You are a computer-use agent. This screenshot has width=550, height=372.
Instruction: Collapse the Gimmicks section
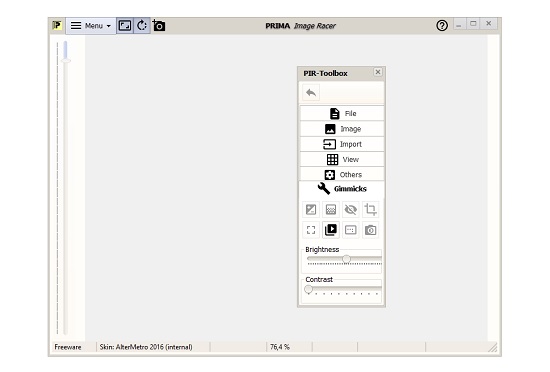(x=342, y=189)
